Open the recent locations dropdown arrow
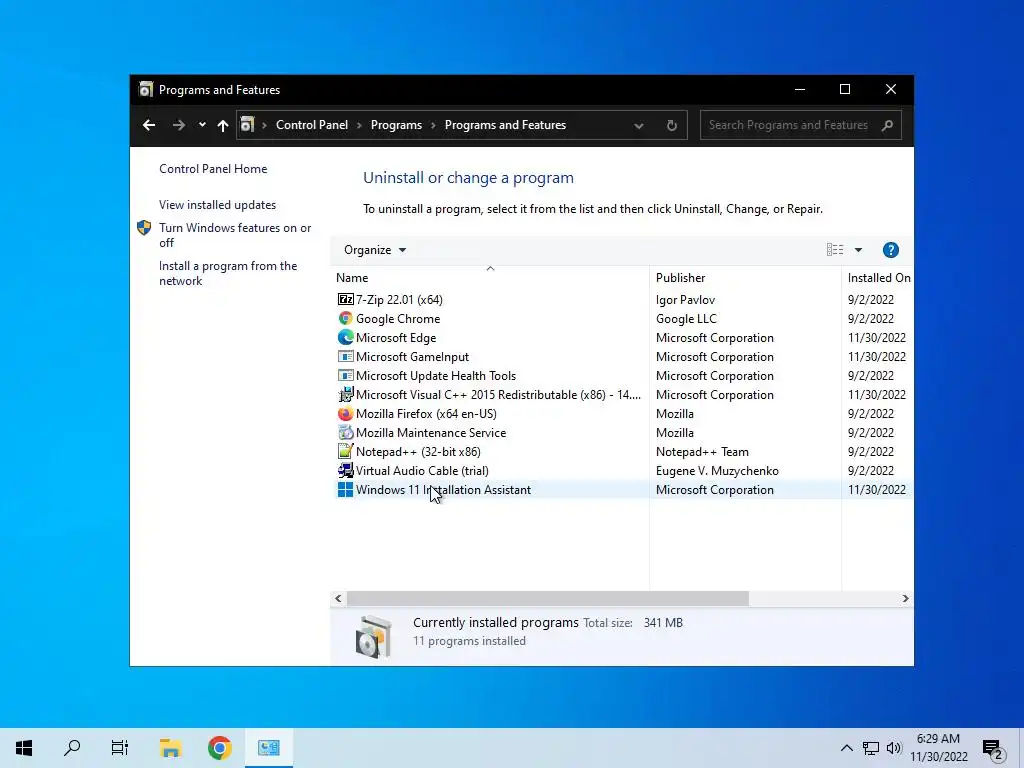The image size is (1024, 768). pyautogui.click(x=202, y=125)
